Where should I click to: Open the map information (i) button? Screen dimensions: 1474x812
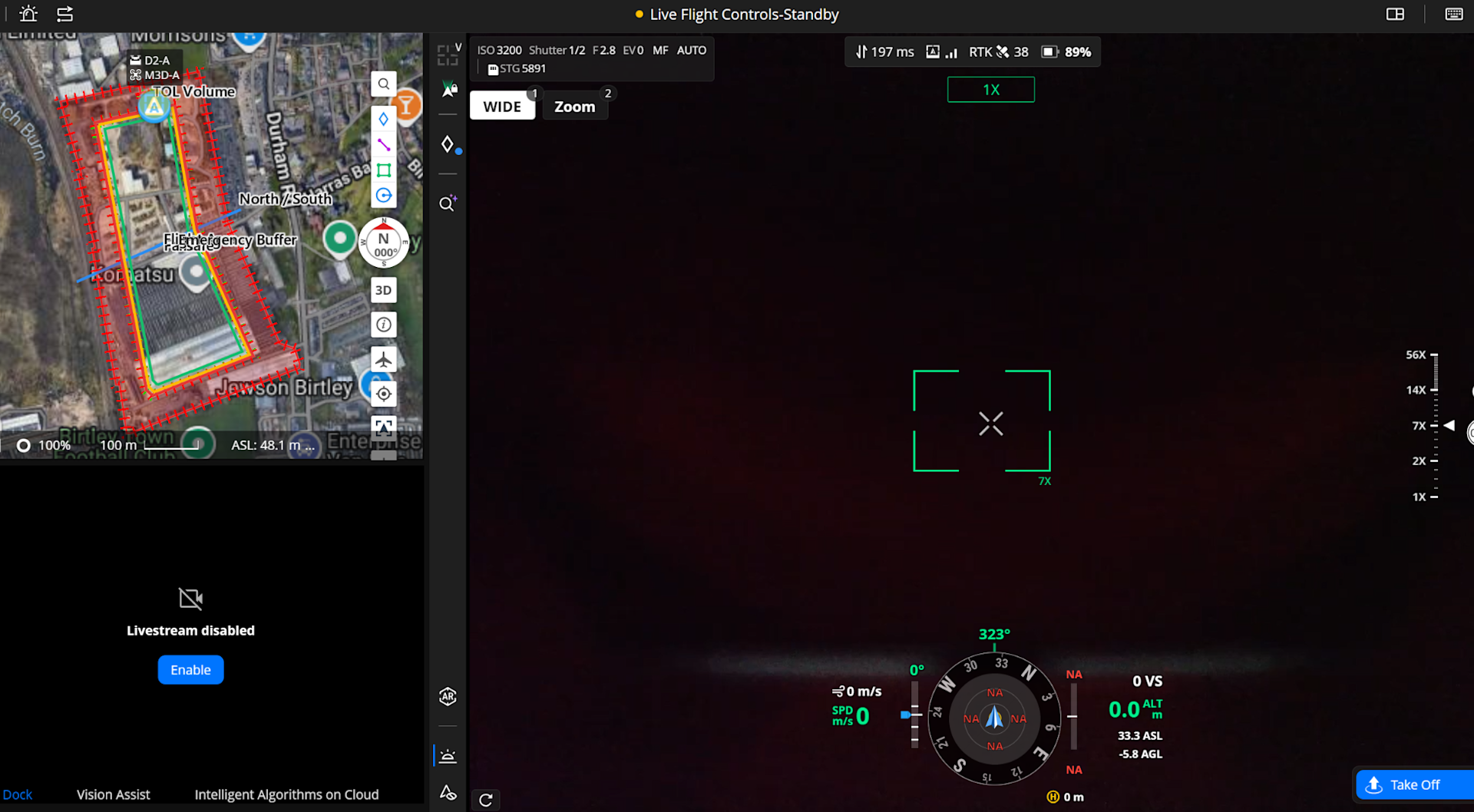click(x=384, y=325)
